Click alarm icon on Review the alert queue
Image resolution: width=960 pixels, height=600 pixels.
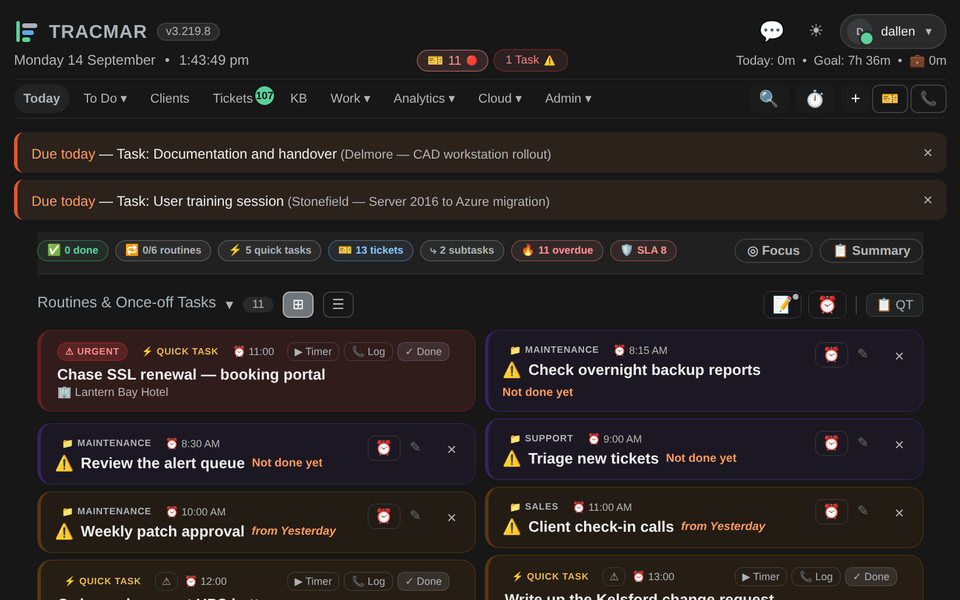coord(384,448)
